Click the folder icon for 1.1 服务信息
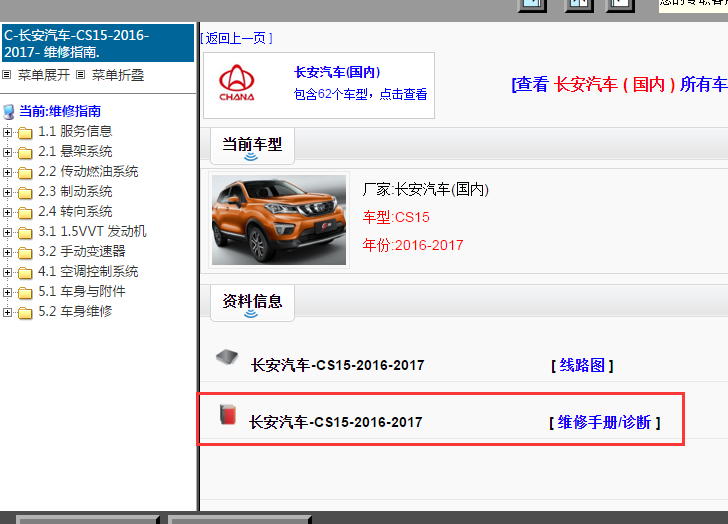This screenshot has width=728, height=524. [25, 133]
